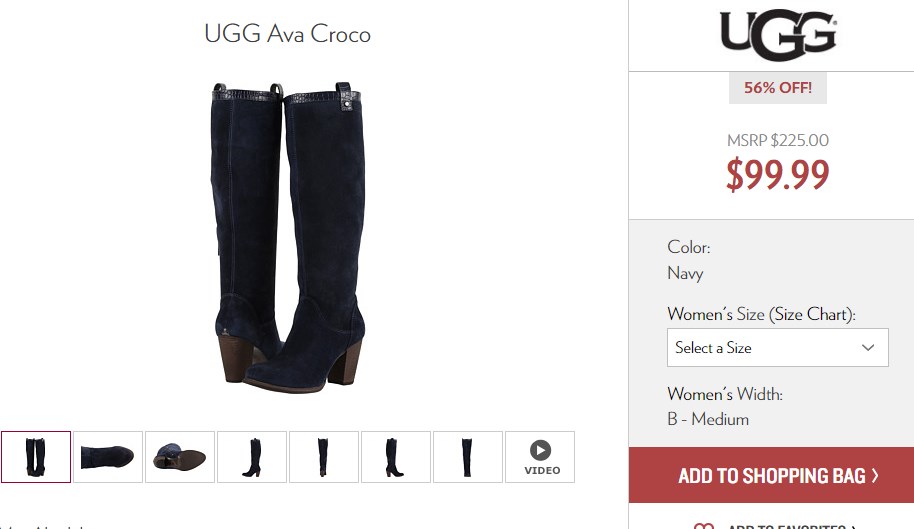Click the red $99.99 sale price
Image resolution: width=914 pixels, height=529 pixels.
pyautogui.click(x=778, y=174)
